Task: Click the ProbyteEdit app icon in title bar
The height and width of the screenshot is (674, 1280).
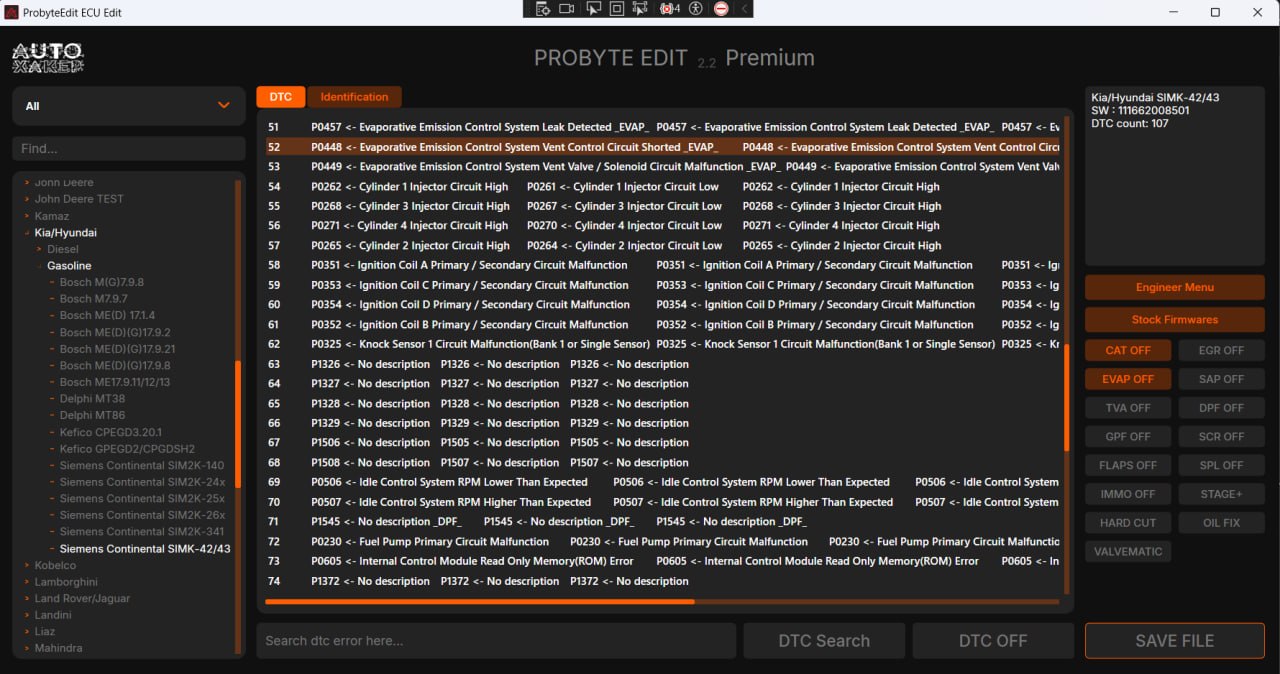Action: tap(11, 12)
